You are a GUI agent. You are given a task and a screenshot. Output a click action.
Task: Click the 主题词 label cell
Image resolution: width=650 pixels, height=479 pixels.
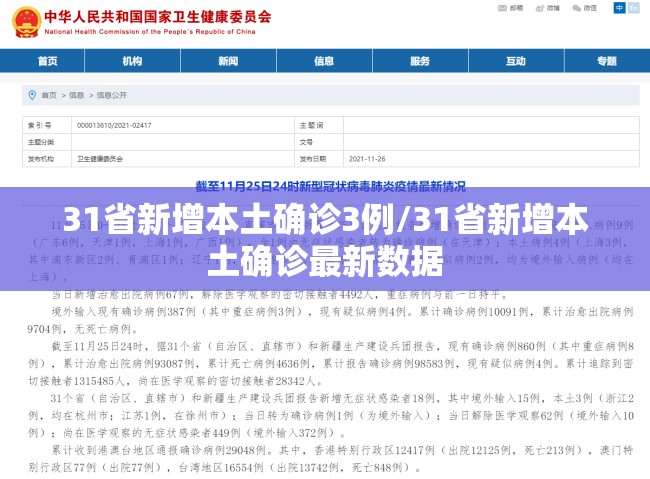click(319, 125)
